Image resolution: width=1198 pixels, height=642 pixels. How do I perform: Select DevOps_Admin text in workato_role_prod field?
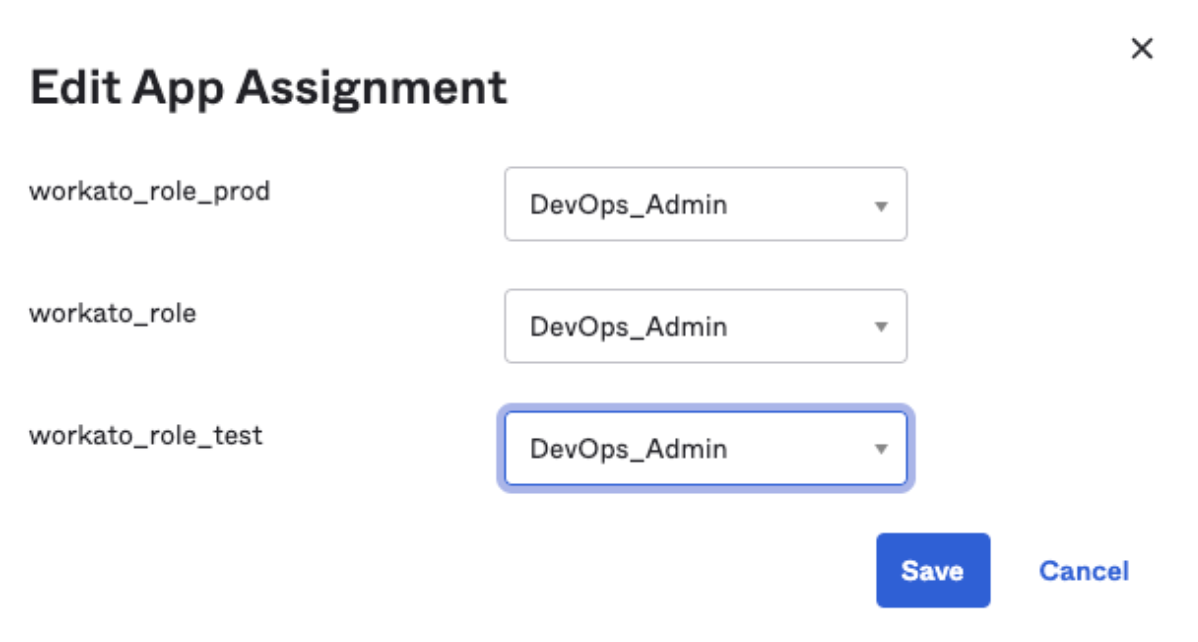click(628, 205)
